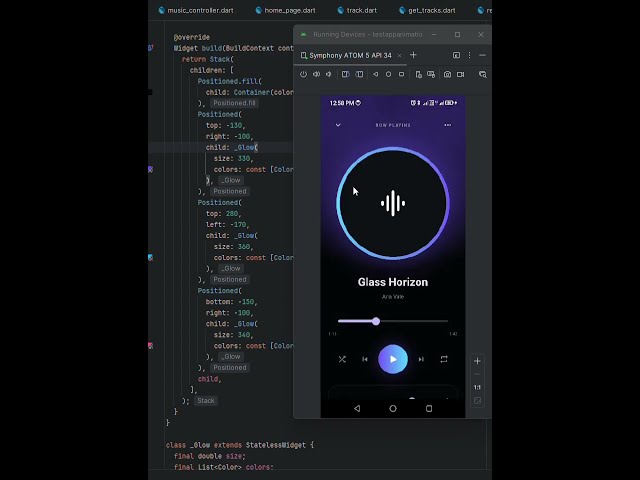Toggle repeat in the music player
This screenshot has height=480, width=640.
tap(444, 359)
